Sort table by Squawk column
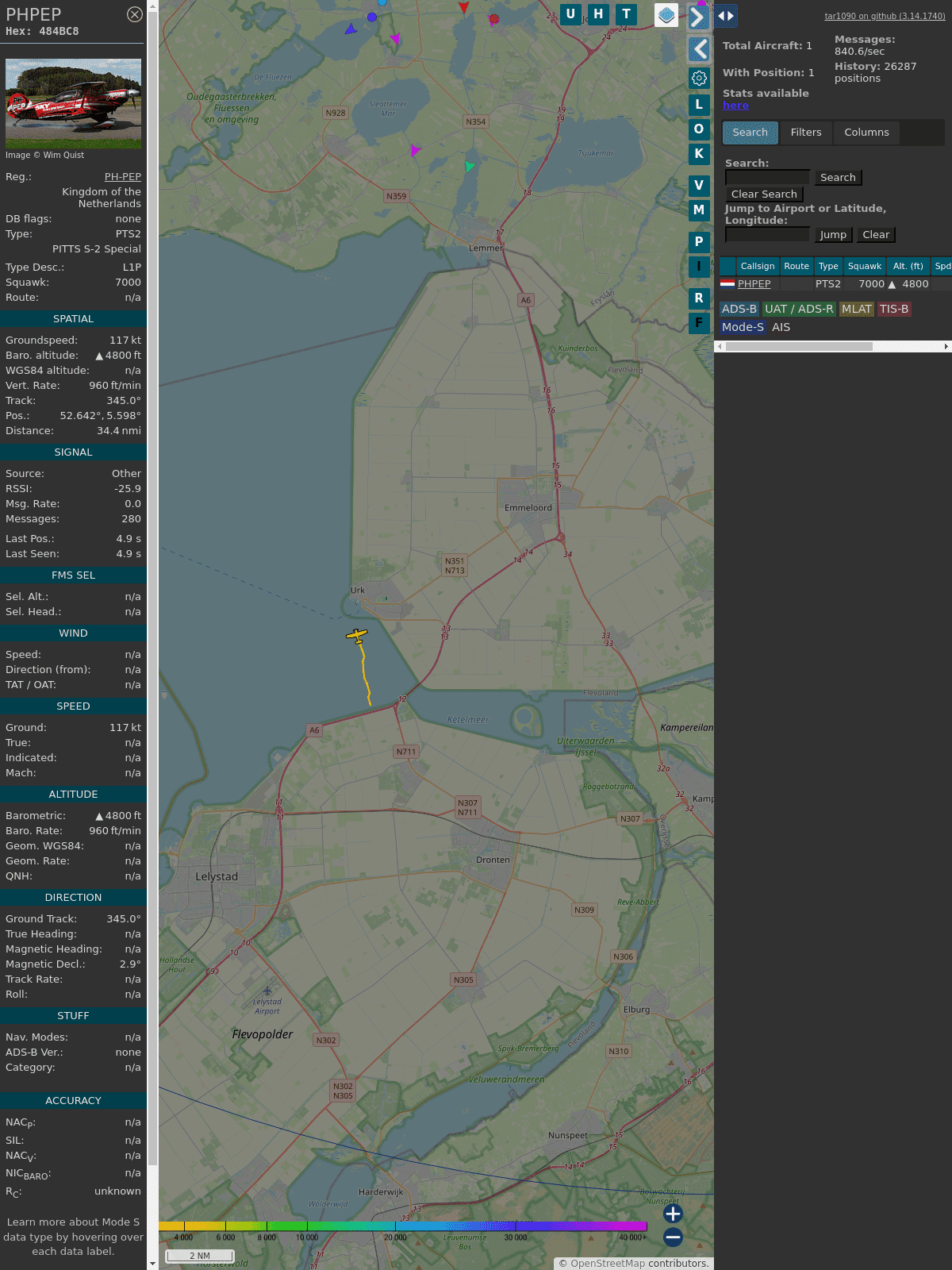 point(865,267)
